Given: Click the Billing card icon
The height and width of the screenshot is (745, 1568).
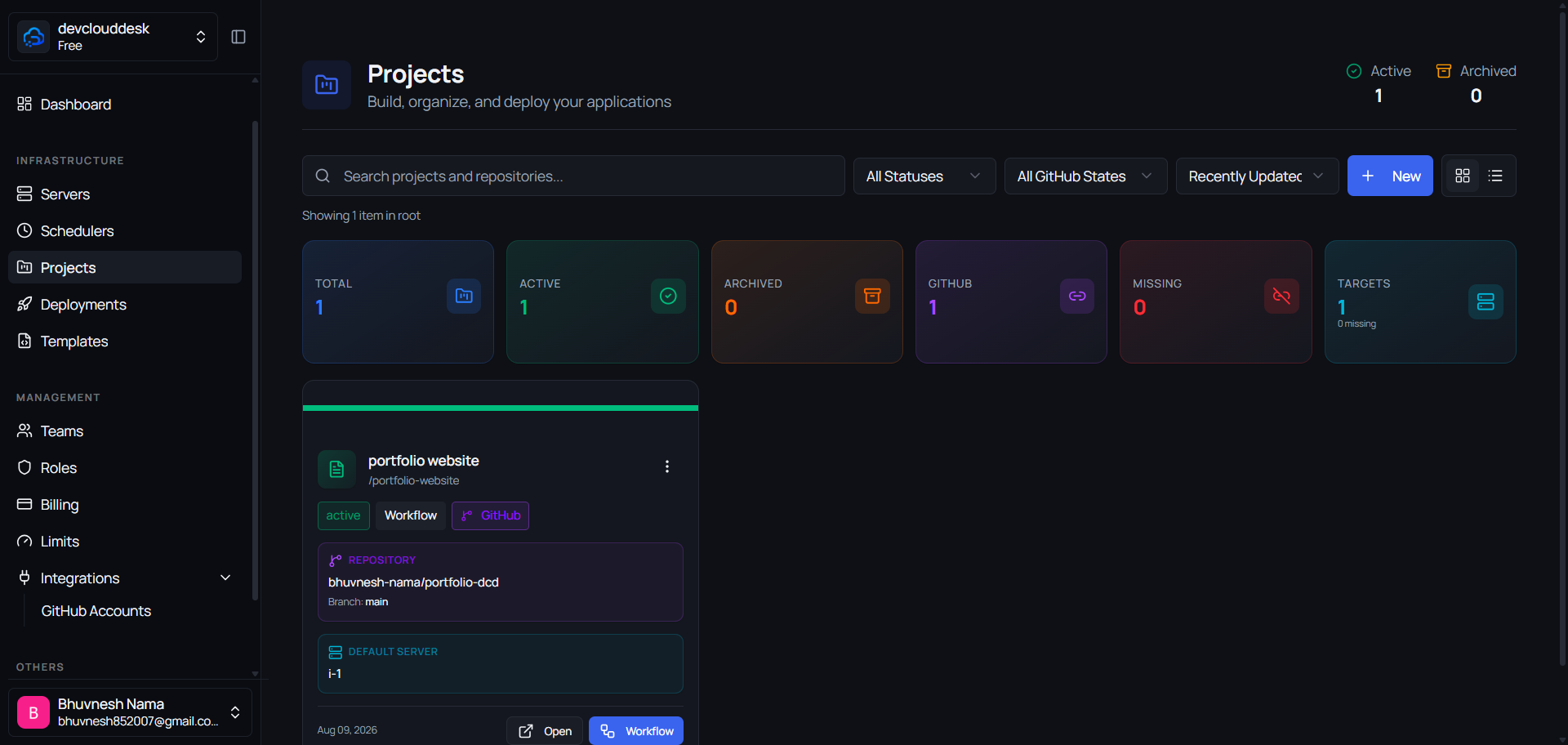Looking at the screenshot, I should pyautogui.click(x=24, y=504).
